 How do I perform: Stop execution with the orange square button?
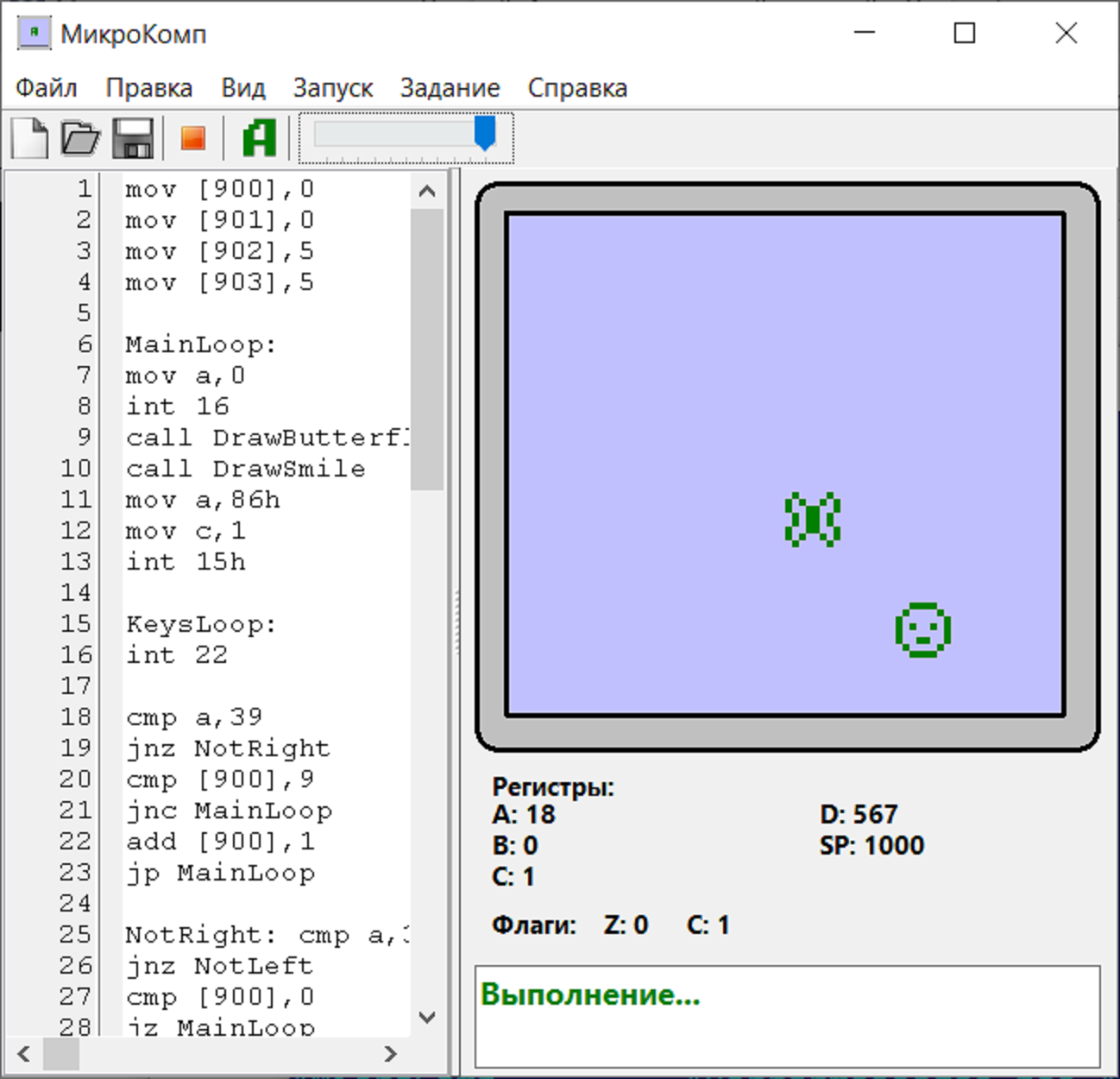(192, 138)
